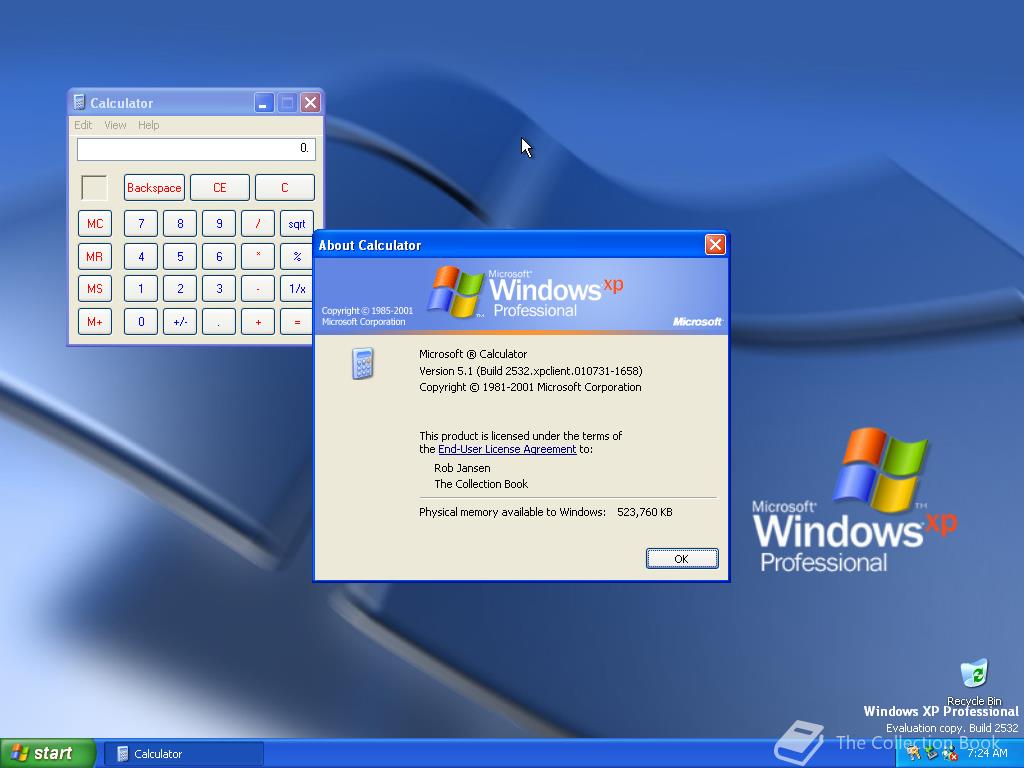Open the Recycle Bin desktop icon

click(x=974, y=680)
